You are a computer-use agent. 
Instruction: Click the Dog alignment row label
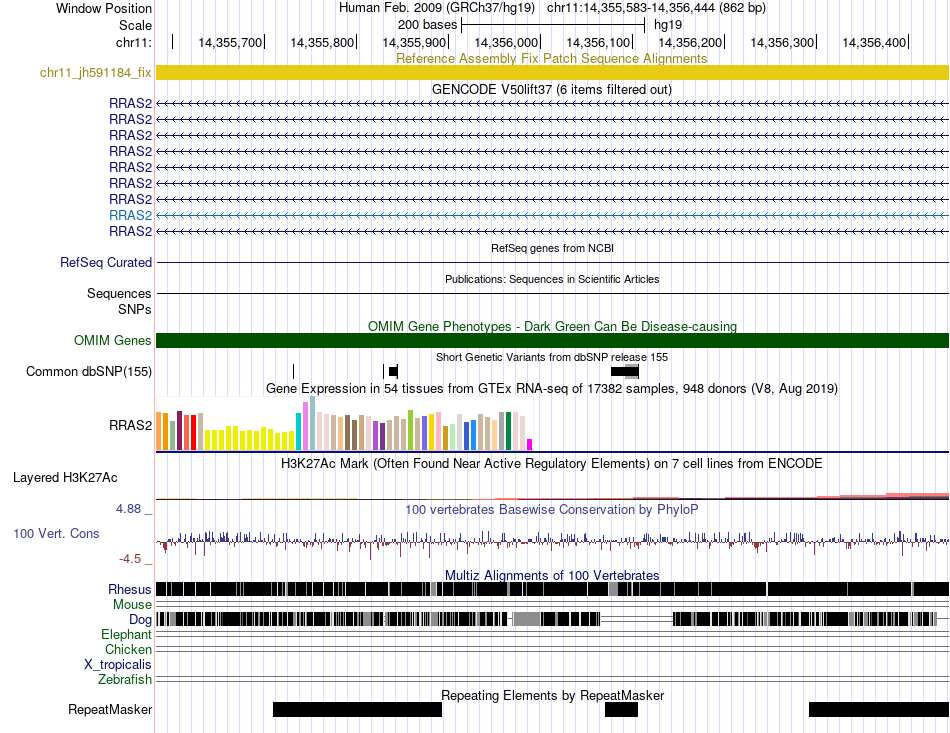[x=140, y=619]
